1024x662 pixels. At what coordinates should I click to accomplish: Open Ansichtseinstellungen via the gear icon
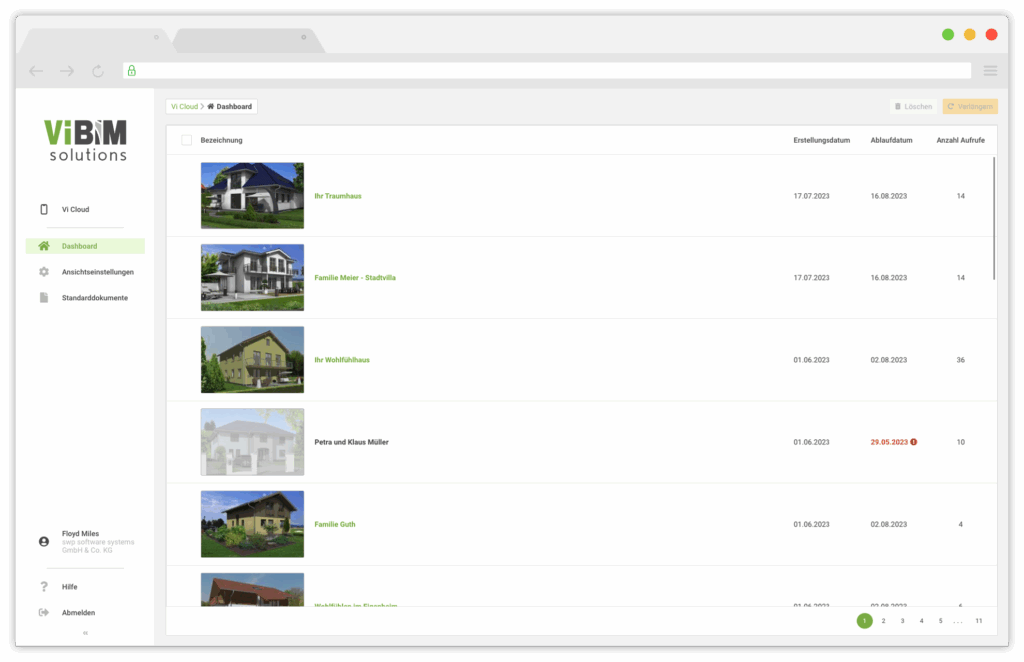coord(44,272)
